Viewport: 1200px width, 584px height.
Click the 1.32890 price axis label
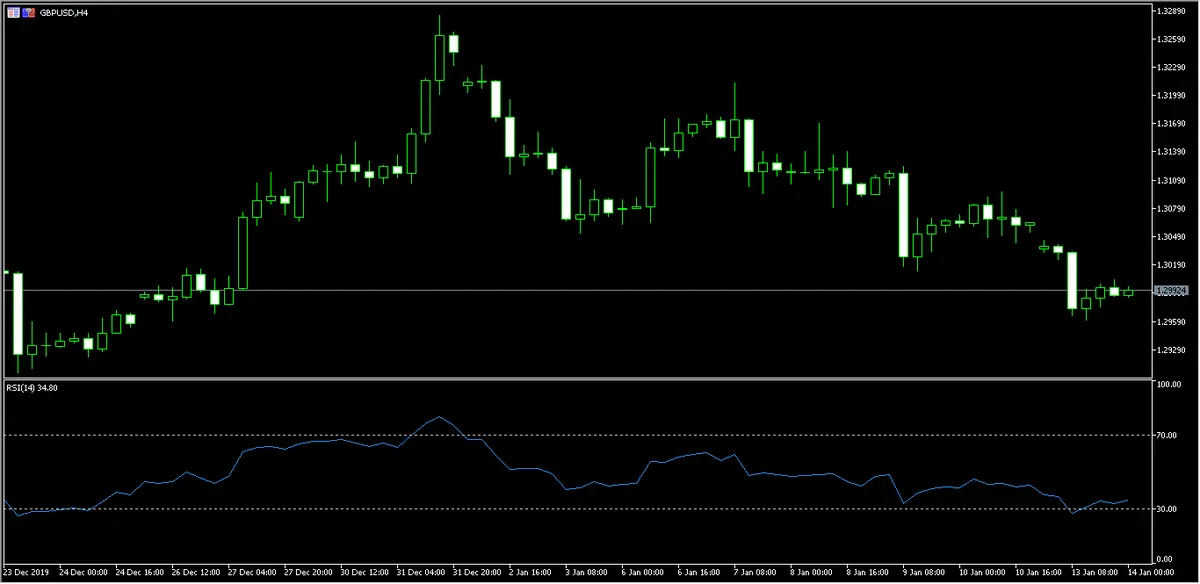(x=1173, y=10)
